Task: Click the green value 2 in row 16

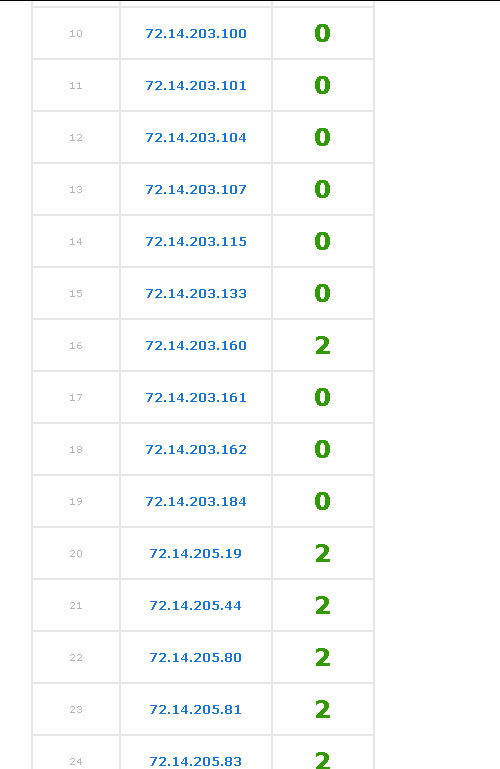Action: click(x=323, y=345)
